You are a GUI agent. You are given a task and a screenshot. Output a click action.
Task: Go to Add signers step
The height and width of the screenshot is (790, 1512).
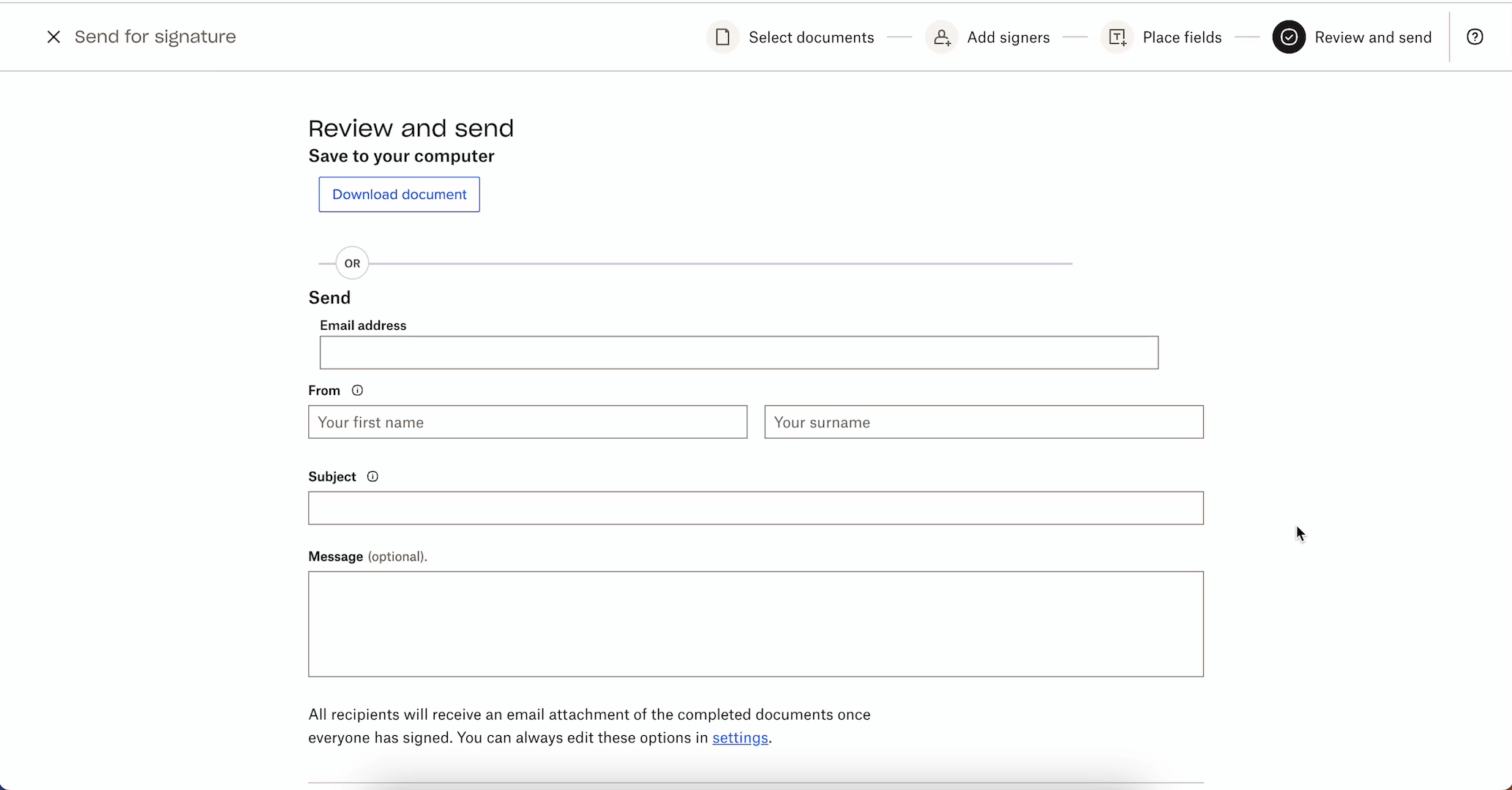point(1008,37)
